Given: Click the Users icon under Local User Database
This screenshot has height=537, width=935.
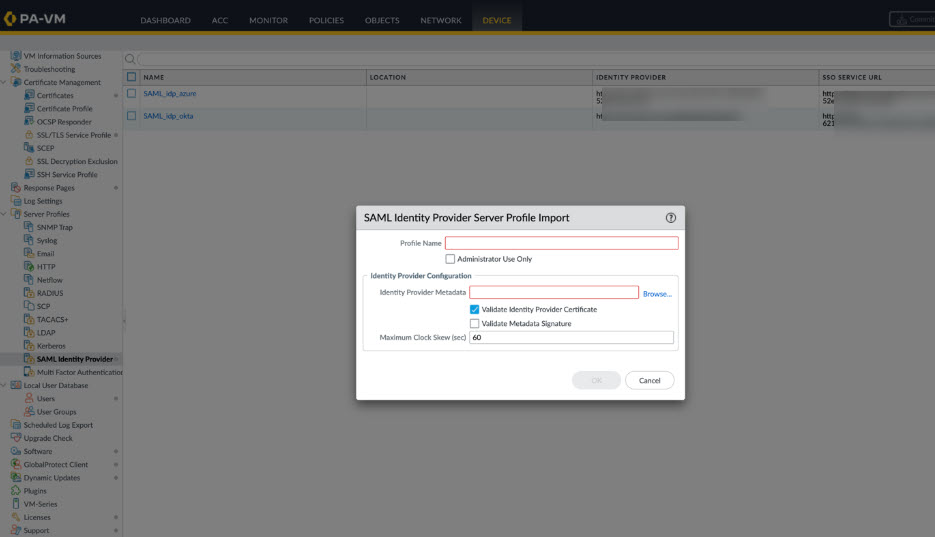Looking at the screenshot, I should point(29,398).
